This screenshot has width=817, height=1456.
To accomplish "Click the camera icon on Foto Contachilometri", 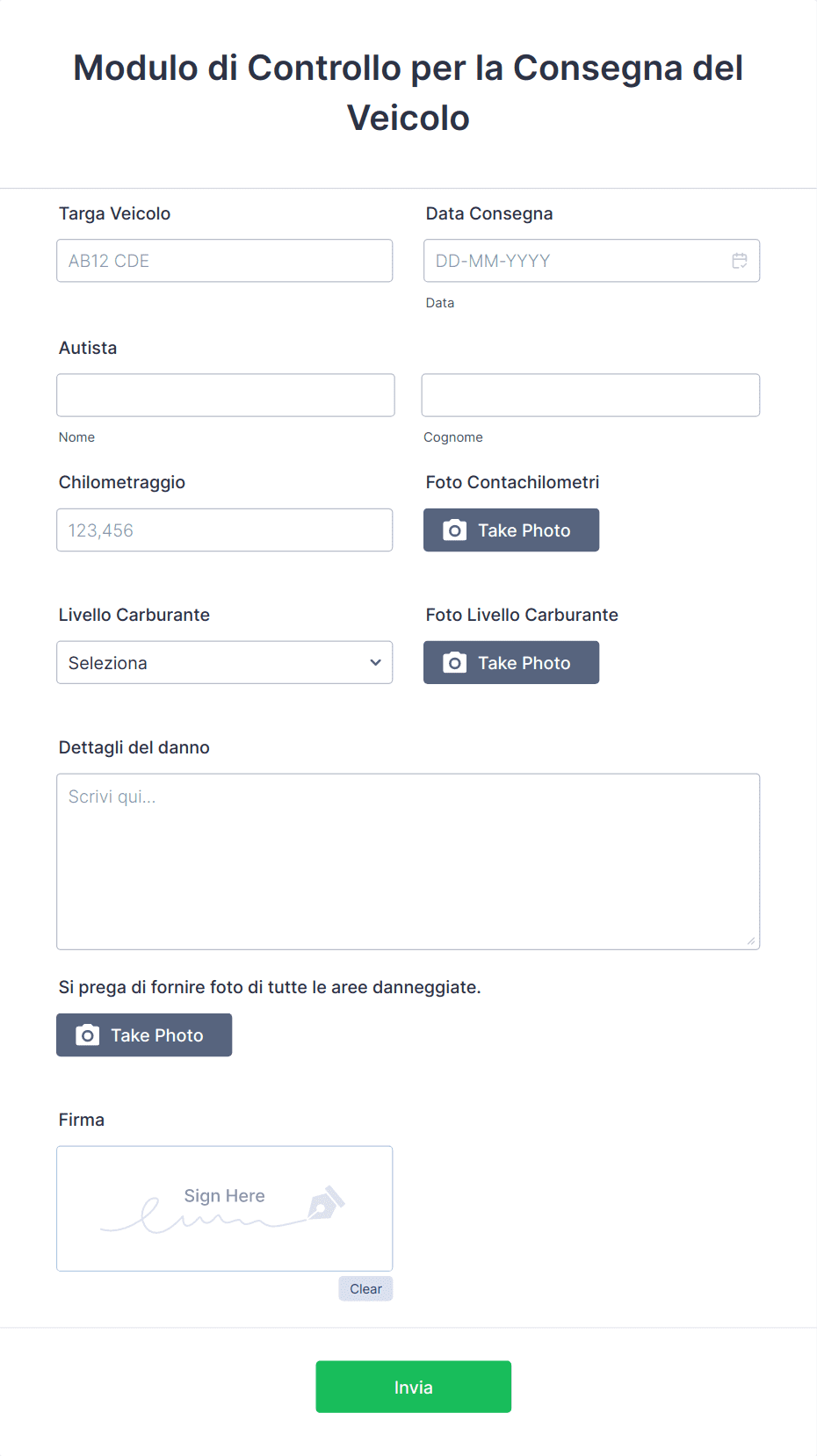I will (454, 530).
